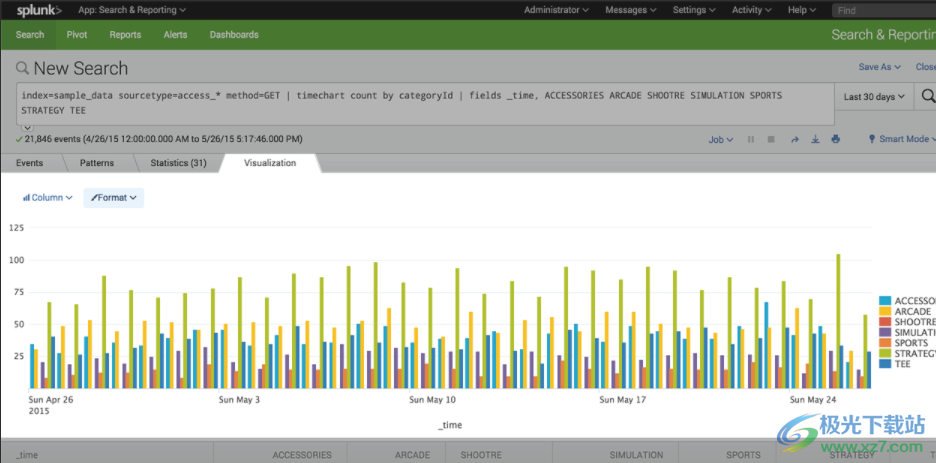This screenshot has width=936, height=463.
Task: Open App: Search & Reporting dropdown
Action: tap(132, 10)
